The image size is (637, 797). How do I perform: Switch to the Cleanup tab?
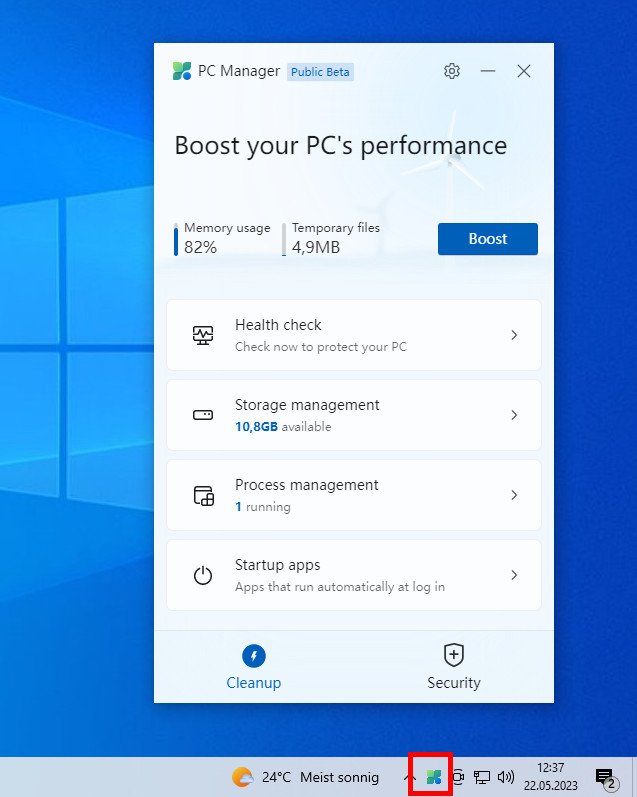[x=254, y=667]
